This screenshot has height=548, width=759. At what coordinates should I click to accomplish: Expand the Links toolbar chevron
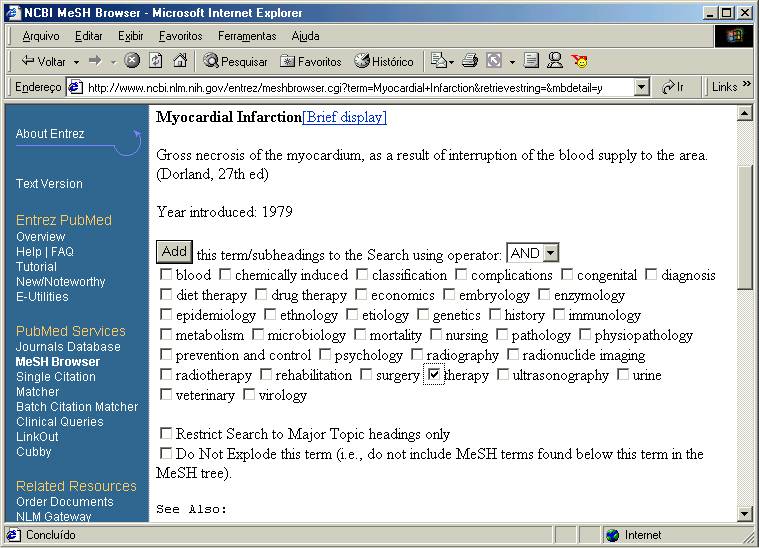coord(746,84)
